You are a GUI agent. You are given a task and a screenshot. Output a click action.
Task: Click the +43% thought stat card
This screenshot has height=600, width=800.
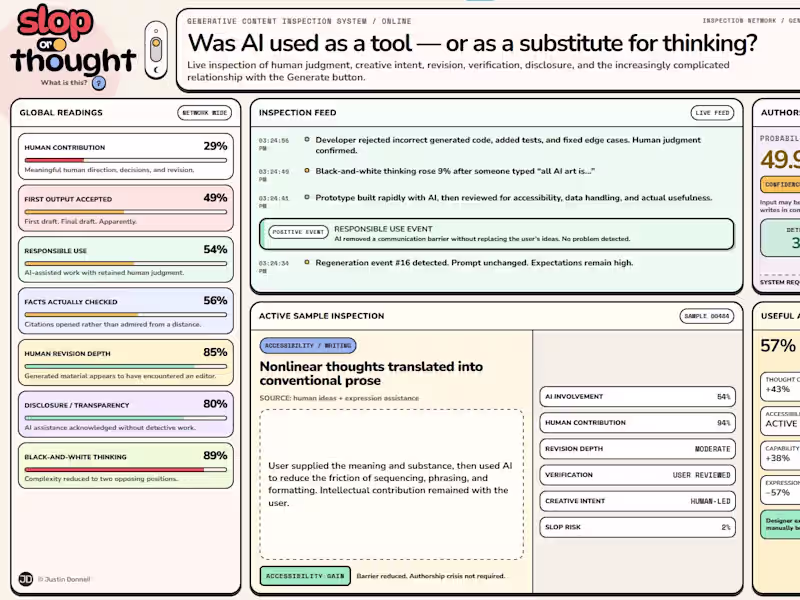(x=780, y=385)
